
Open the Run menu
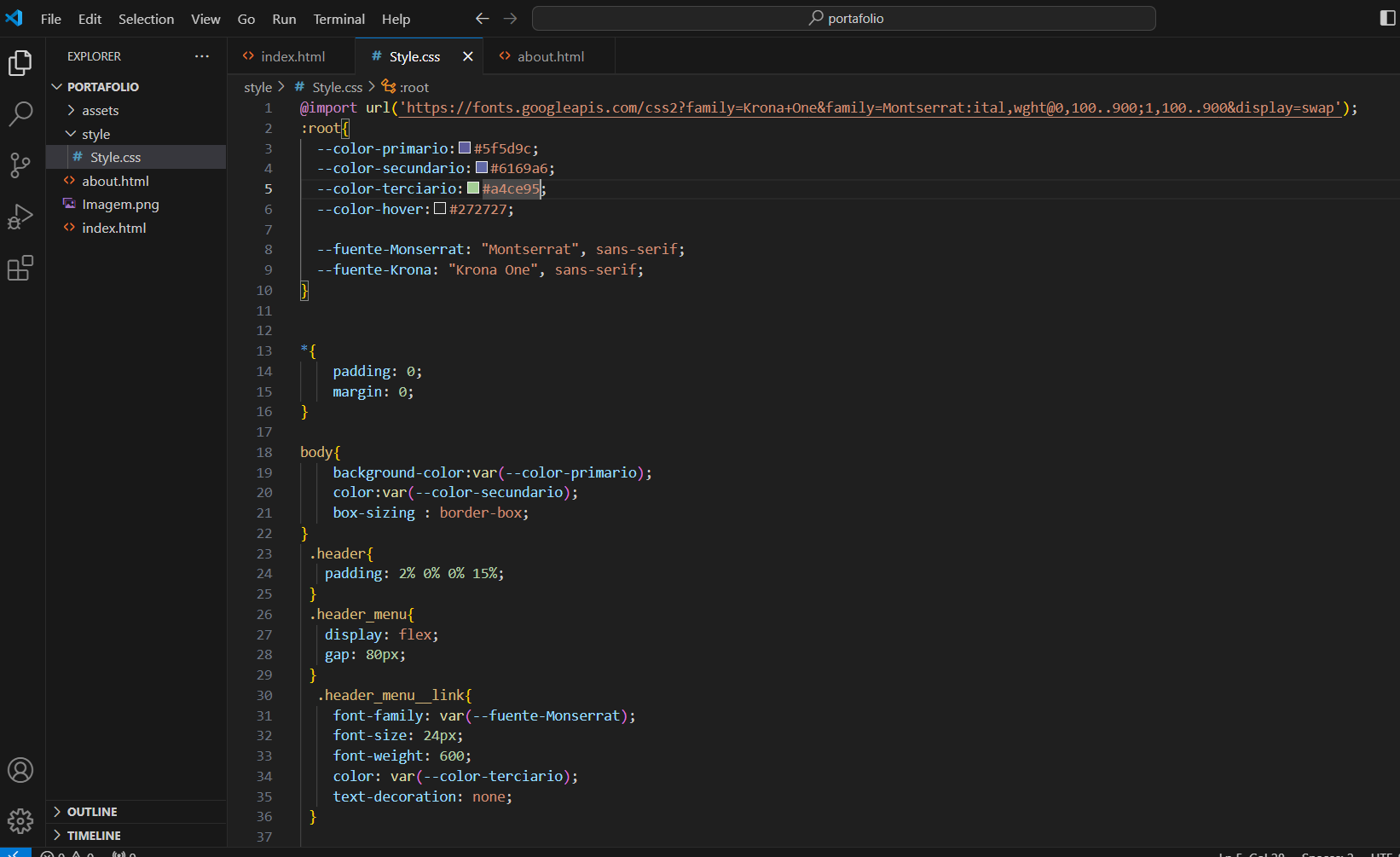click(x=284, y=19)
